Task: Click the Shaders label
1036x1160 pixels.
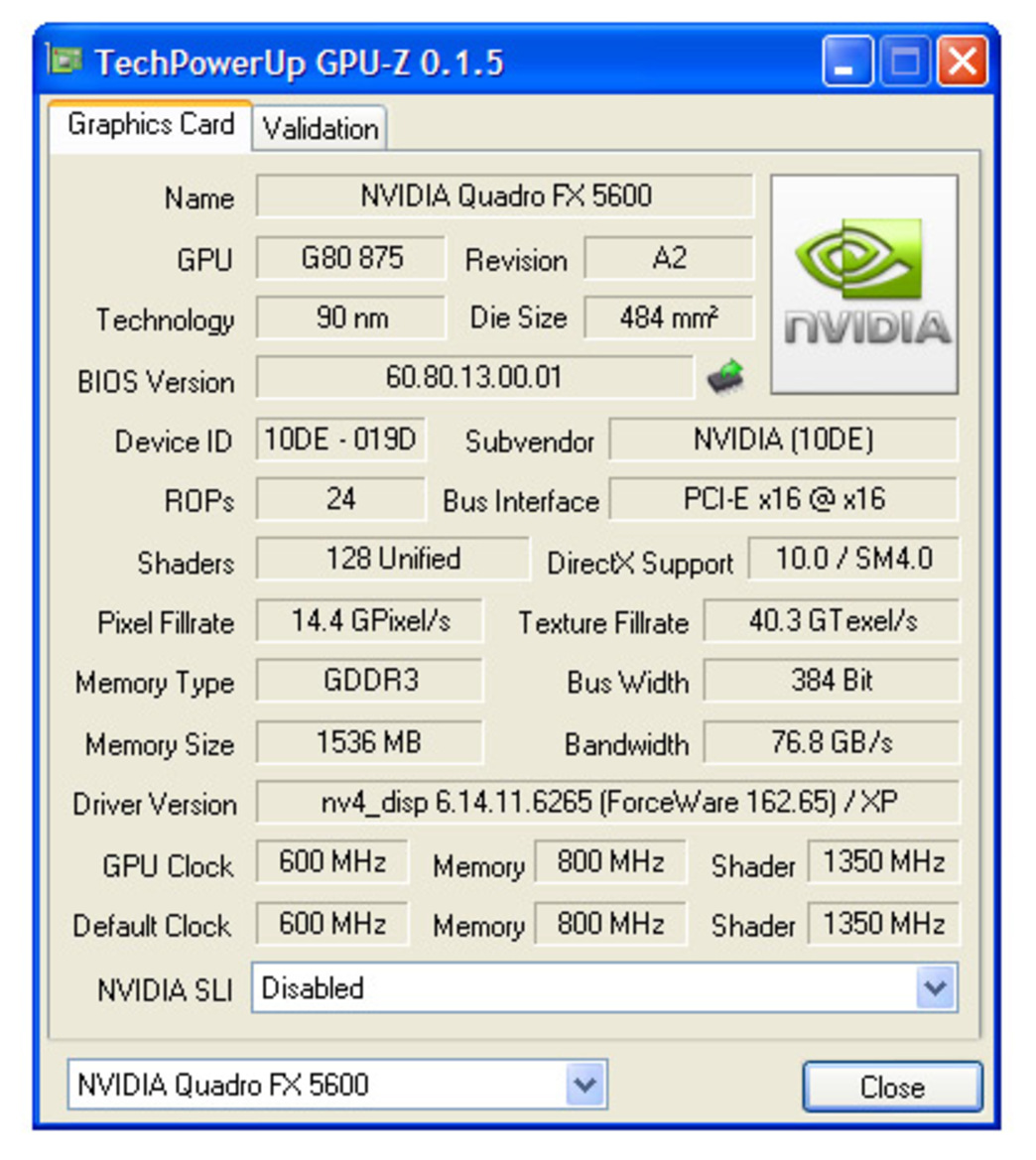Action: click(186, 564)
